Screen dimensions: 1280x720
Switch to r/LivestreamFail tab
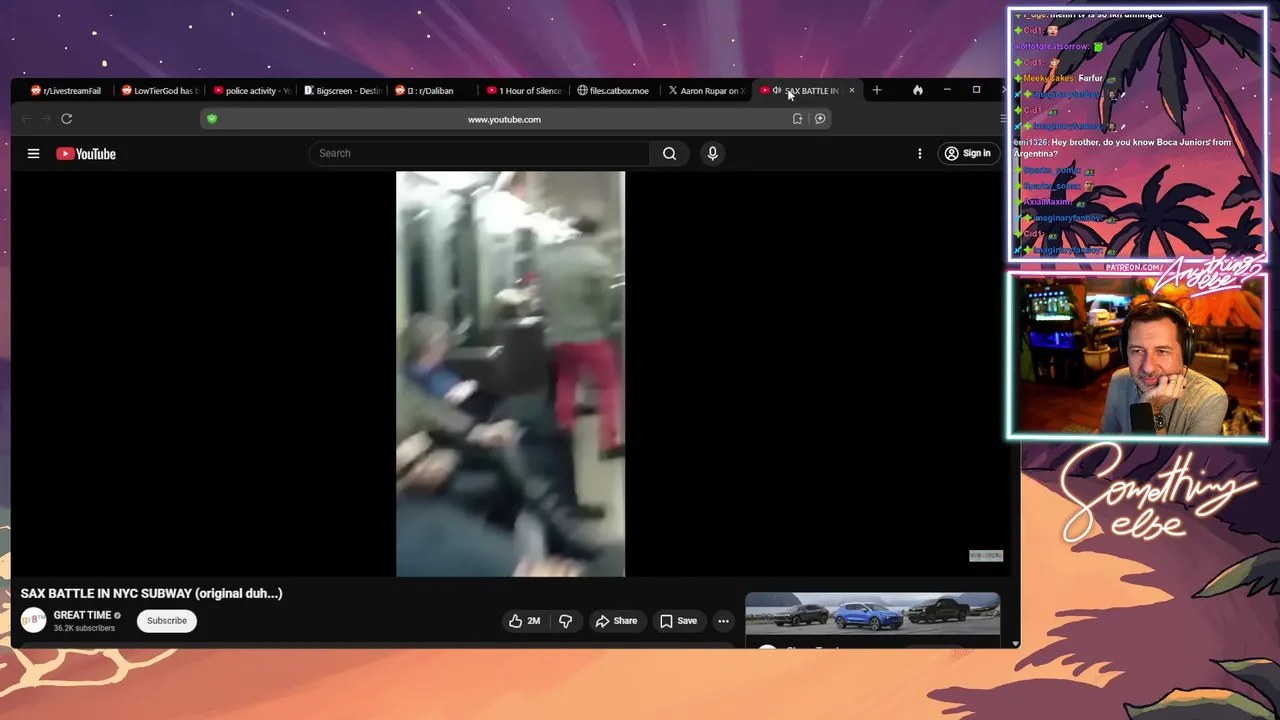coord(66,90)
